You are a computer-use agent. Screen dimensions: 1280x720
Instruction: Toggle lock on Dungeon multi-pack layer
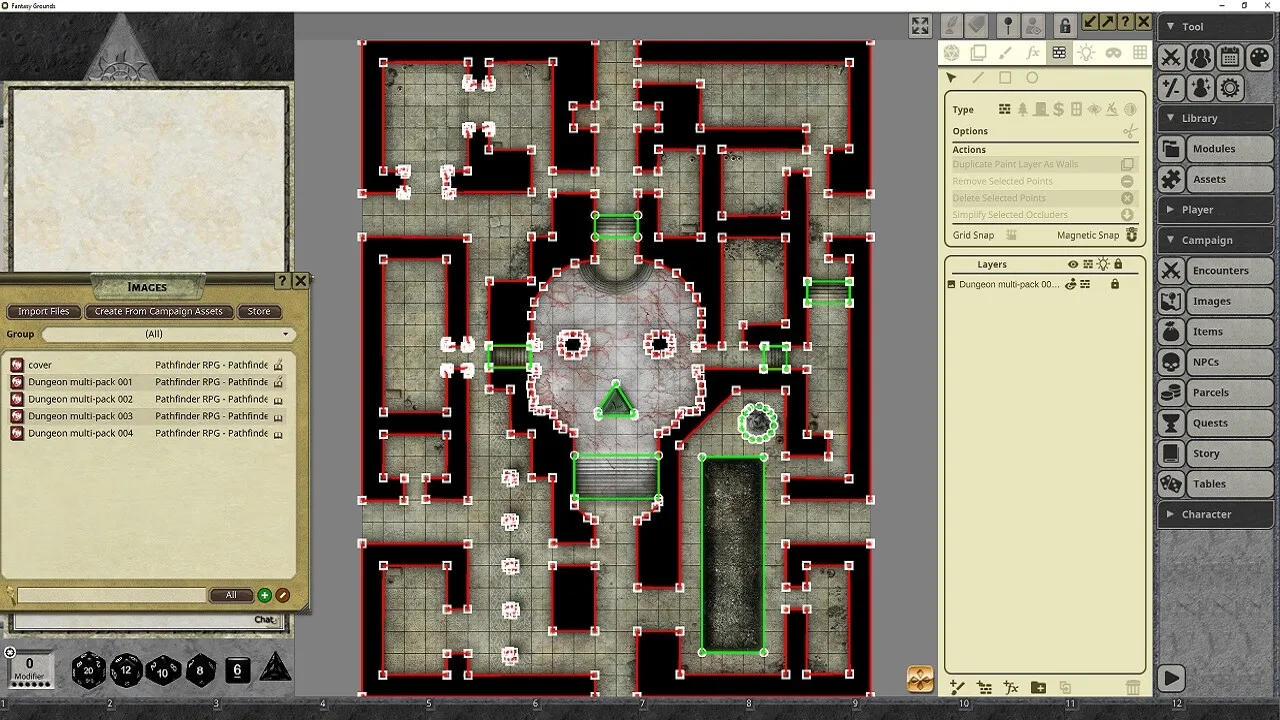coord(1115,285)
